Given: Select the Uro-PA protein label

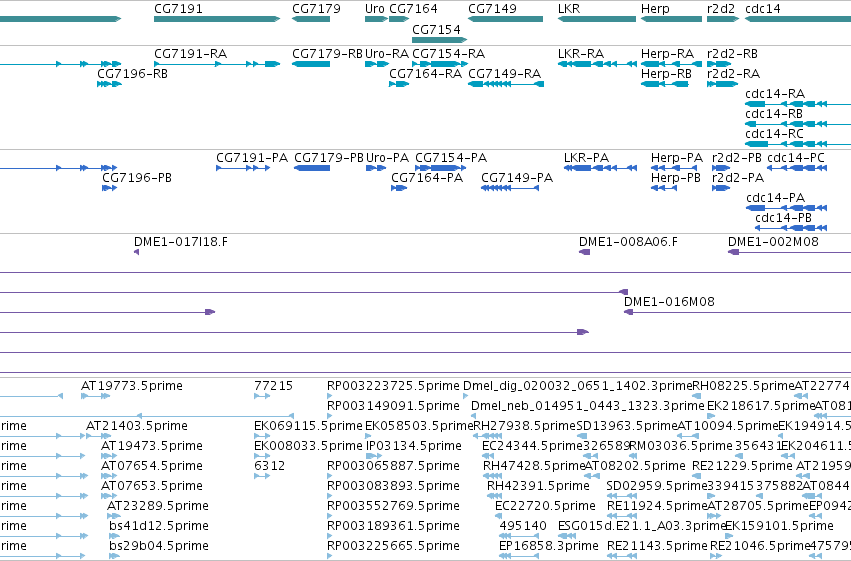Looking at the screenshot, I should click(387, 158).
